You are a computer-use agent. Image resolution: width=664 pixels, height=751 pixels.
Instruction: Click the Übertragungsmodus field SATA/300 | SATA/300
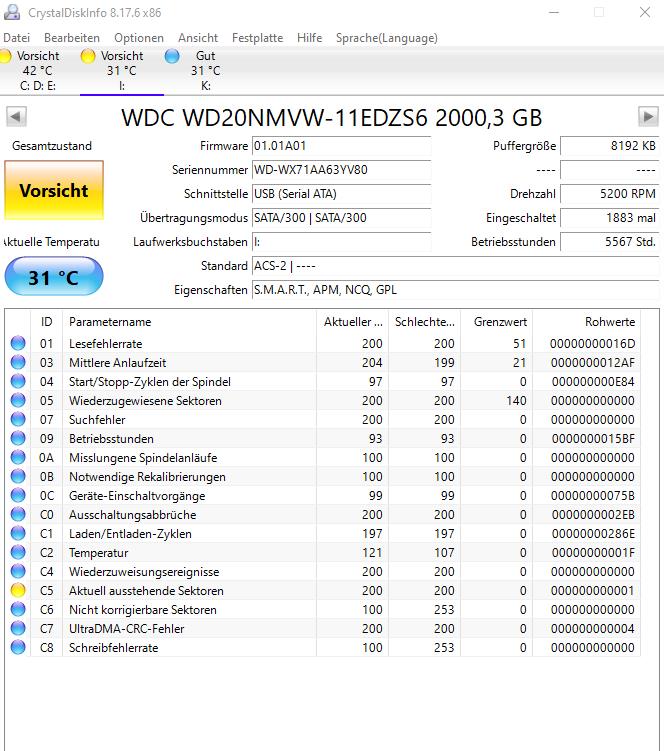pos(342,217)
